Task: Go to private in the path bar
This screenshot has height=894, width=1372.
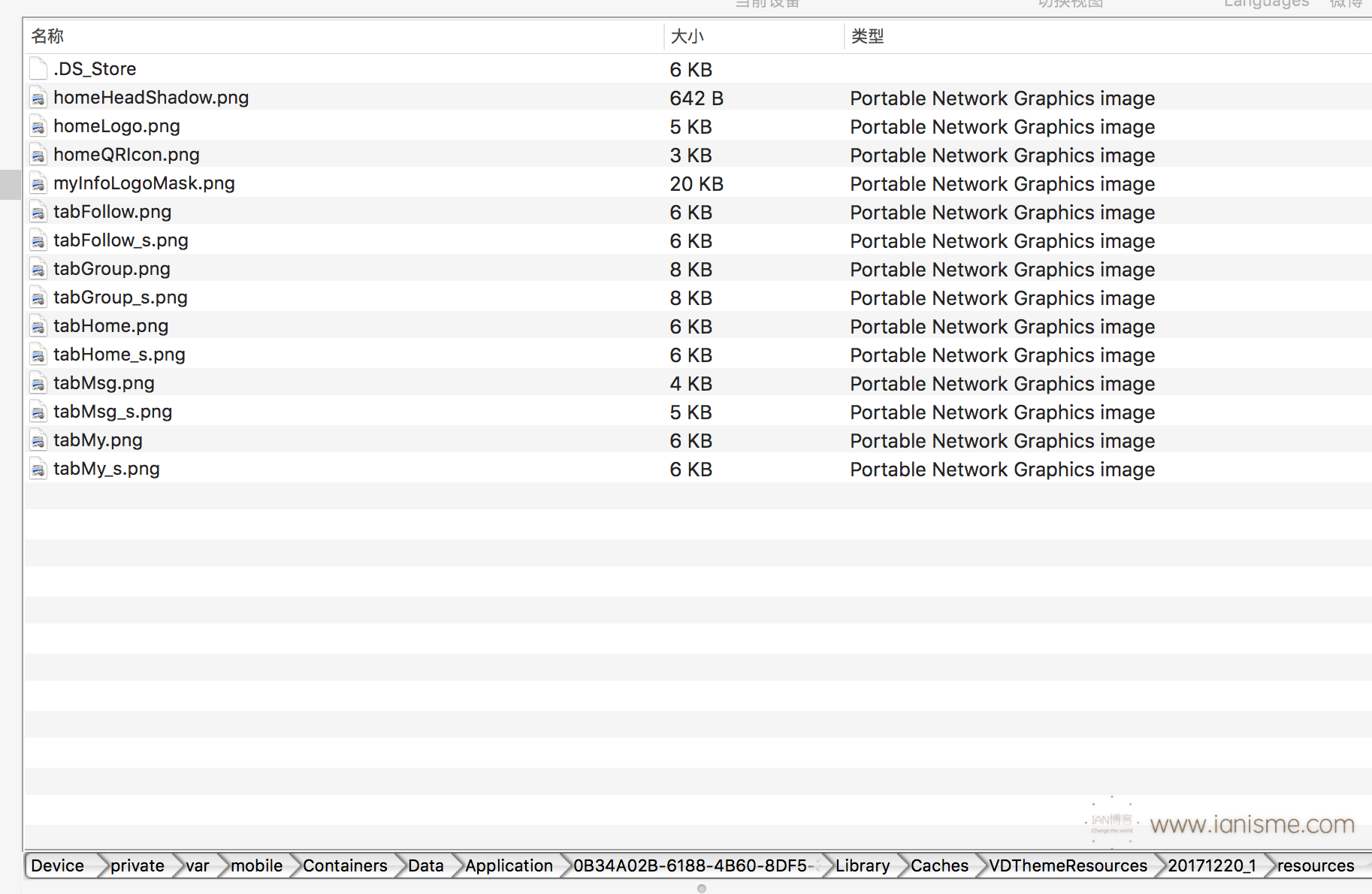Action: (x=138, y=865)
